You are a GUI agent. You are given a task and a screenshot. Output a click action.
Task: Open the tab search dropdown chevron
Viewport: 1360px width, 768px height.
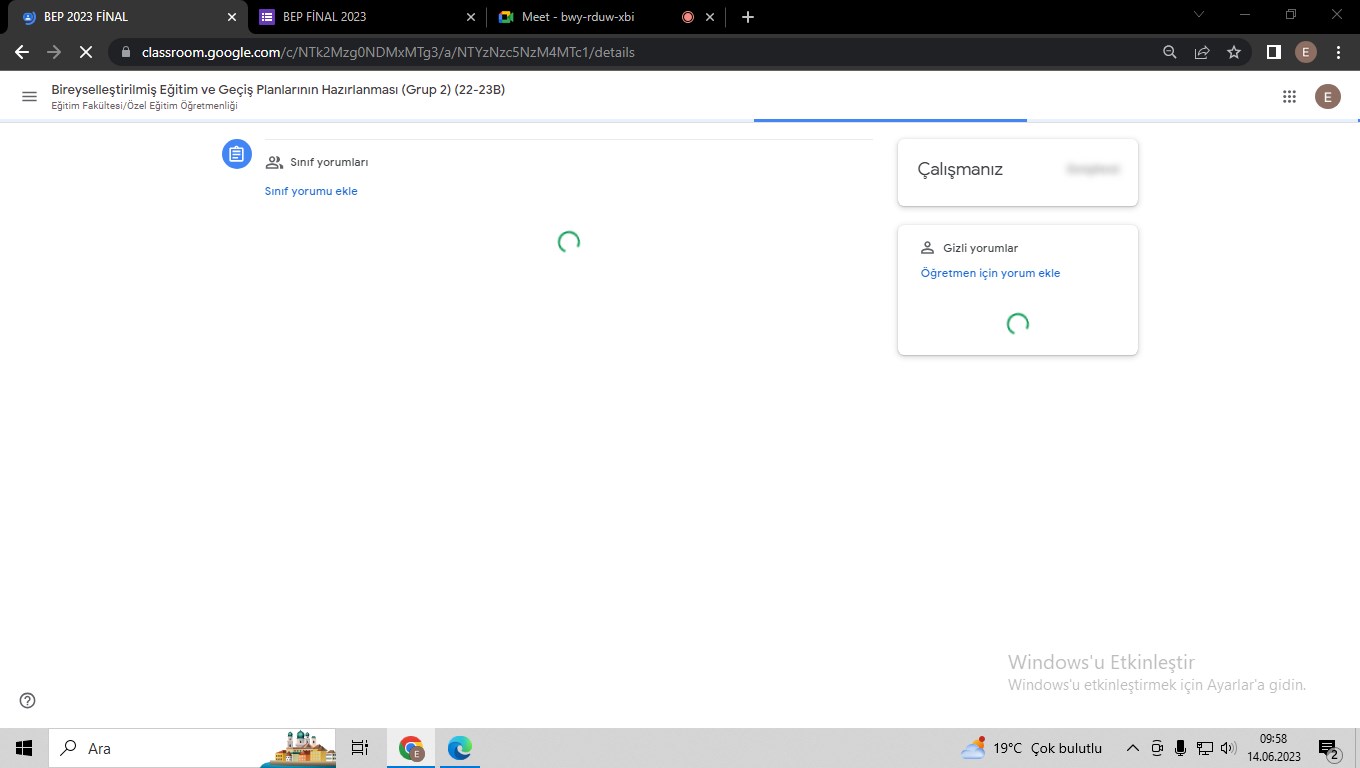(x=1200, y=15)
